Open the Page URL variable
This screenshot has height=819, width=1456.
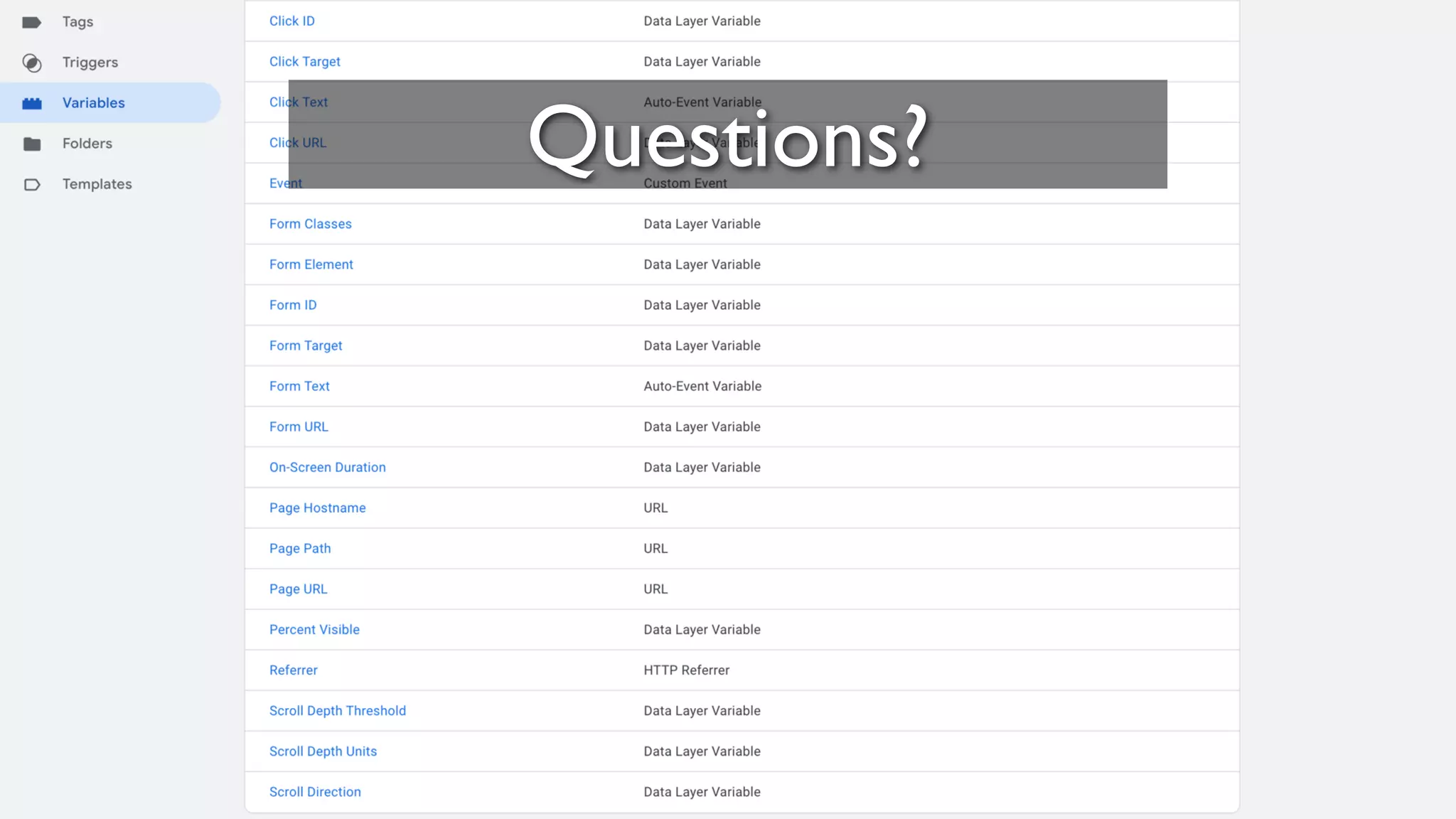(299, 588)
